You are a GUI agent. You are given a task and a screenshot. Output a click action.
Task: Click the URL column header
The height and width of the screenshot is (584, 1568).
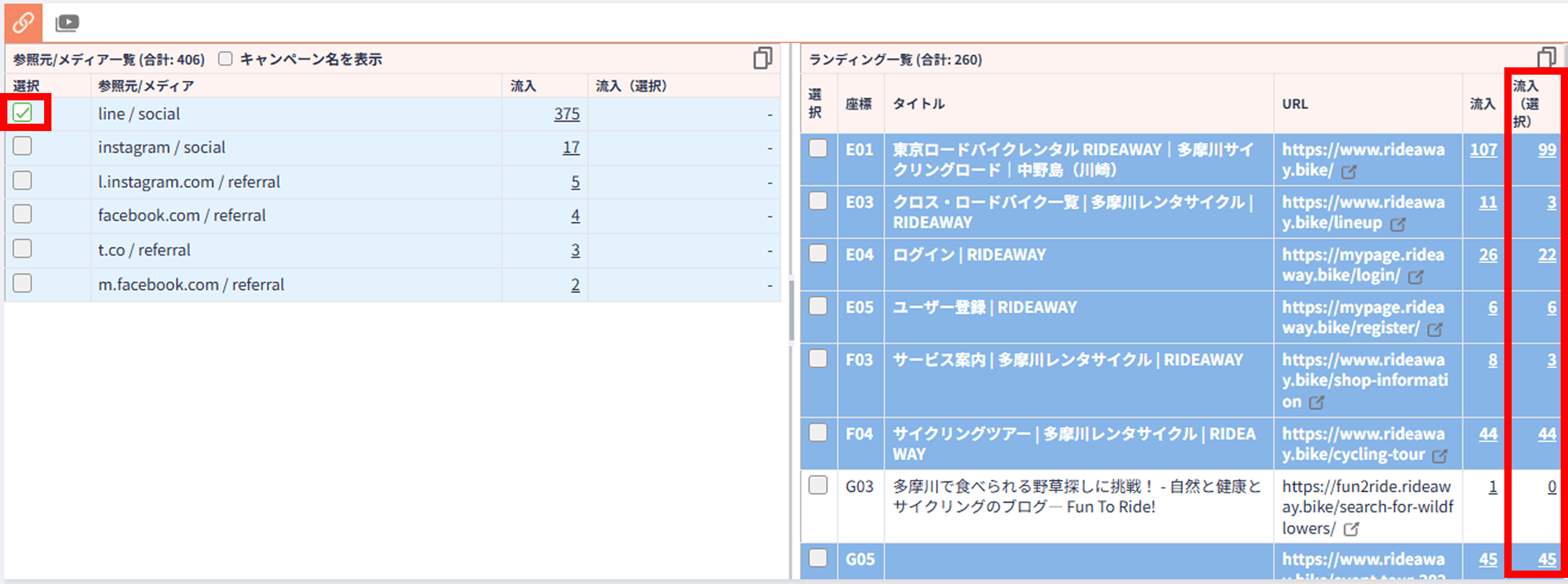pyautogui.click(x=1295, y=103)
